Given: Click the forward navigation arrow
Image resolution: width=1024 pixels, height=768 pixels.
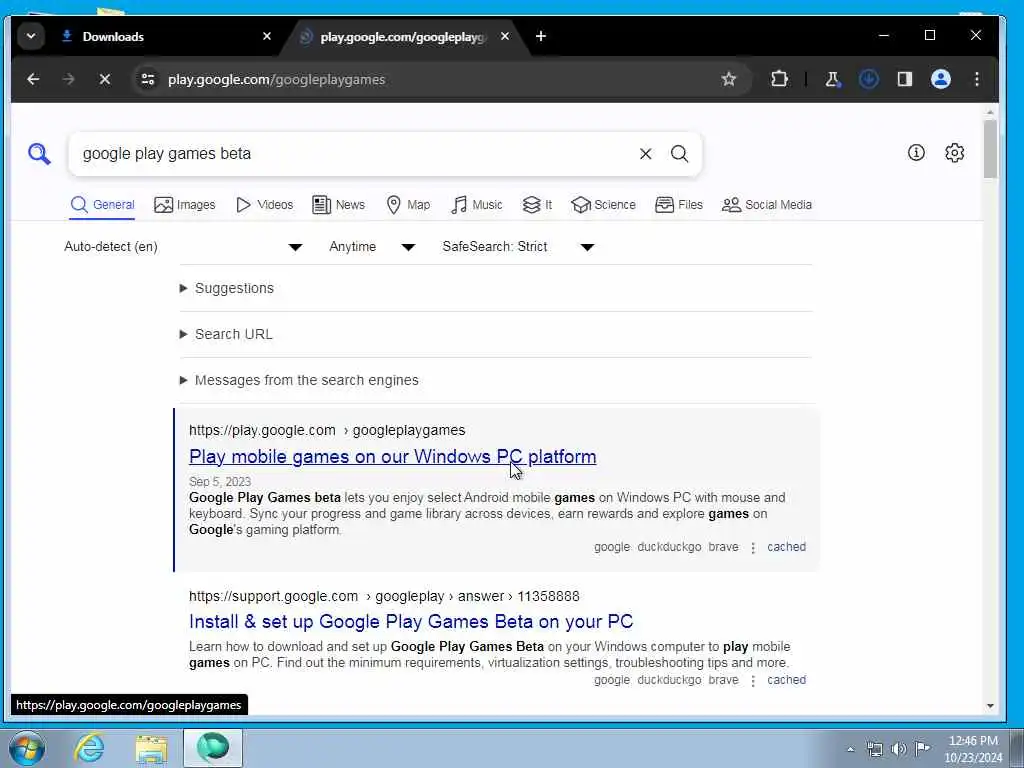Looking at the screenshot, I should point(69,80).
